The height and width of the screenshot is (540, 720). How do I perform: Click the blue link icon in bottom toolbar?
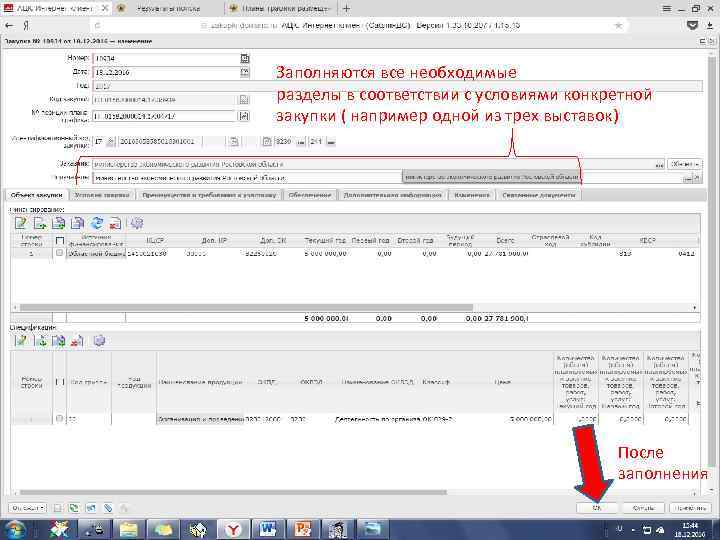(90, 508)
